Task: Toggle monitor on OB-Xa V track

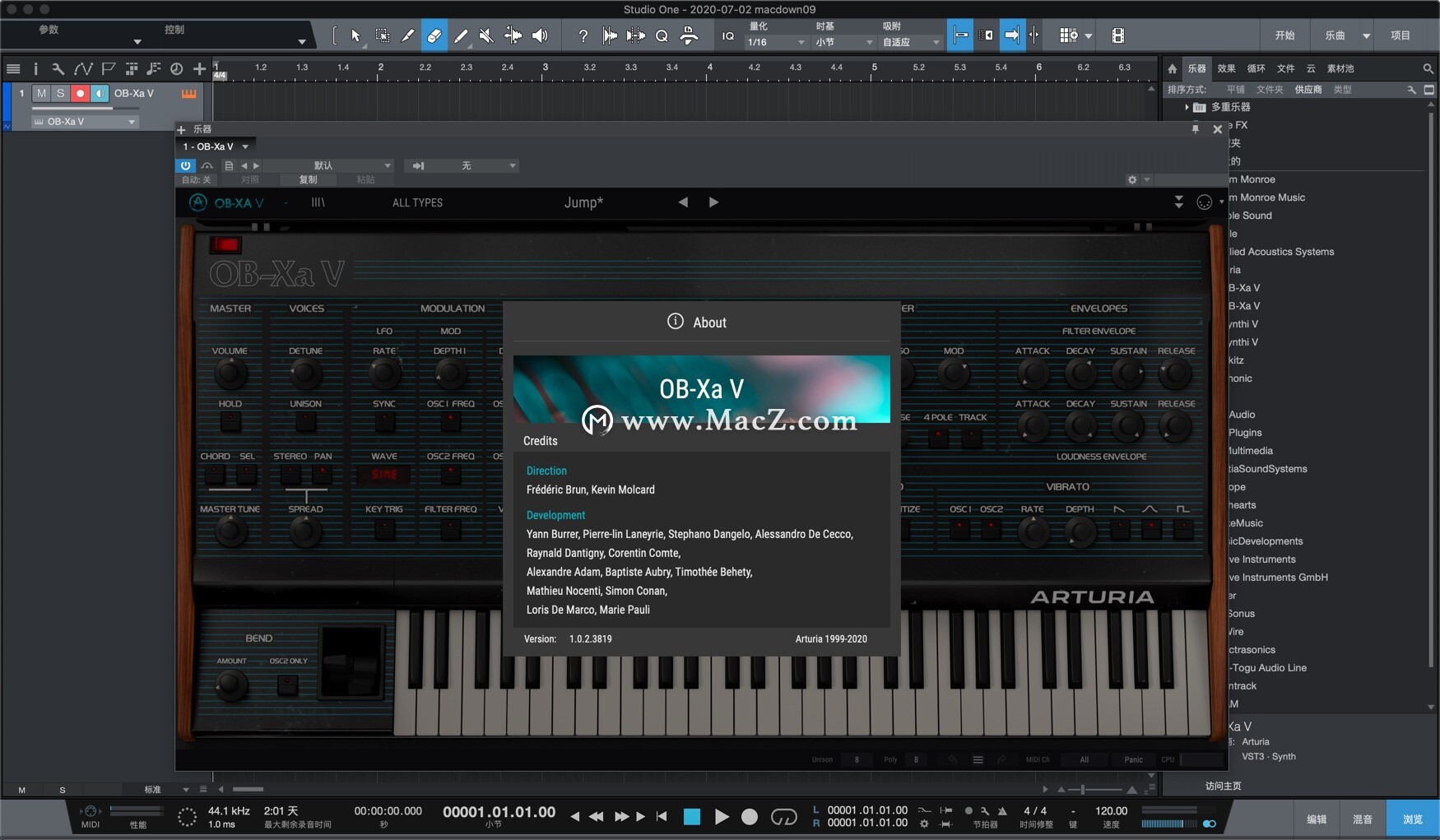Action: pos(100,94)
